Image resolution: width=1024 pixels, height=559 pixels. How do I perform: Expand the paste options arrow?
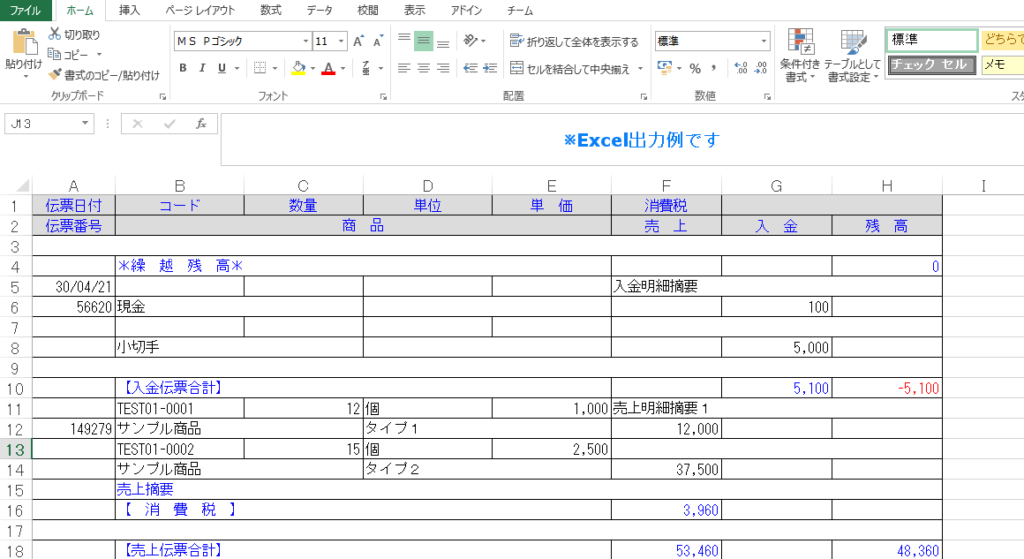(25, 78)
